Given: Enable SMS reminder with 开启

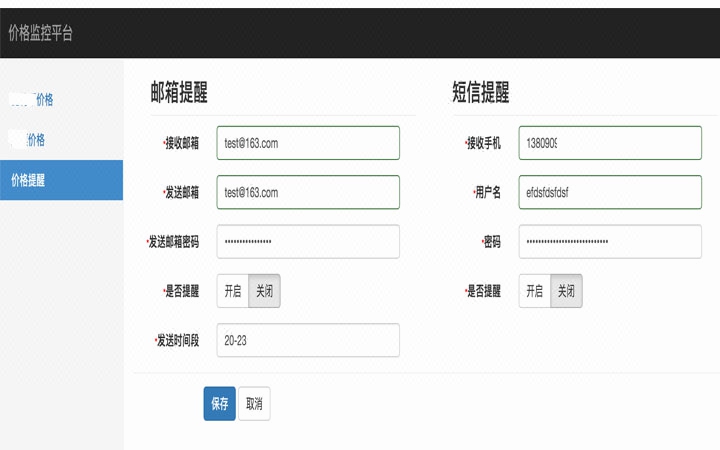Looking at the screenshot, I should 535,291.
